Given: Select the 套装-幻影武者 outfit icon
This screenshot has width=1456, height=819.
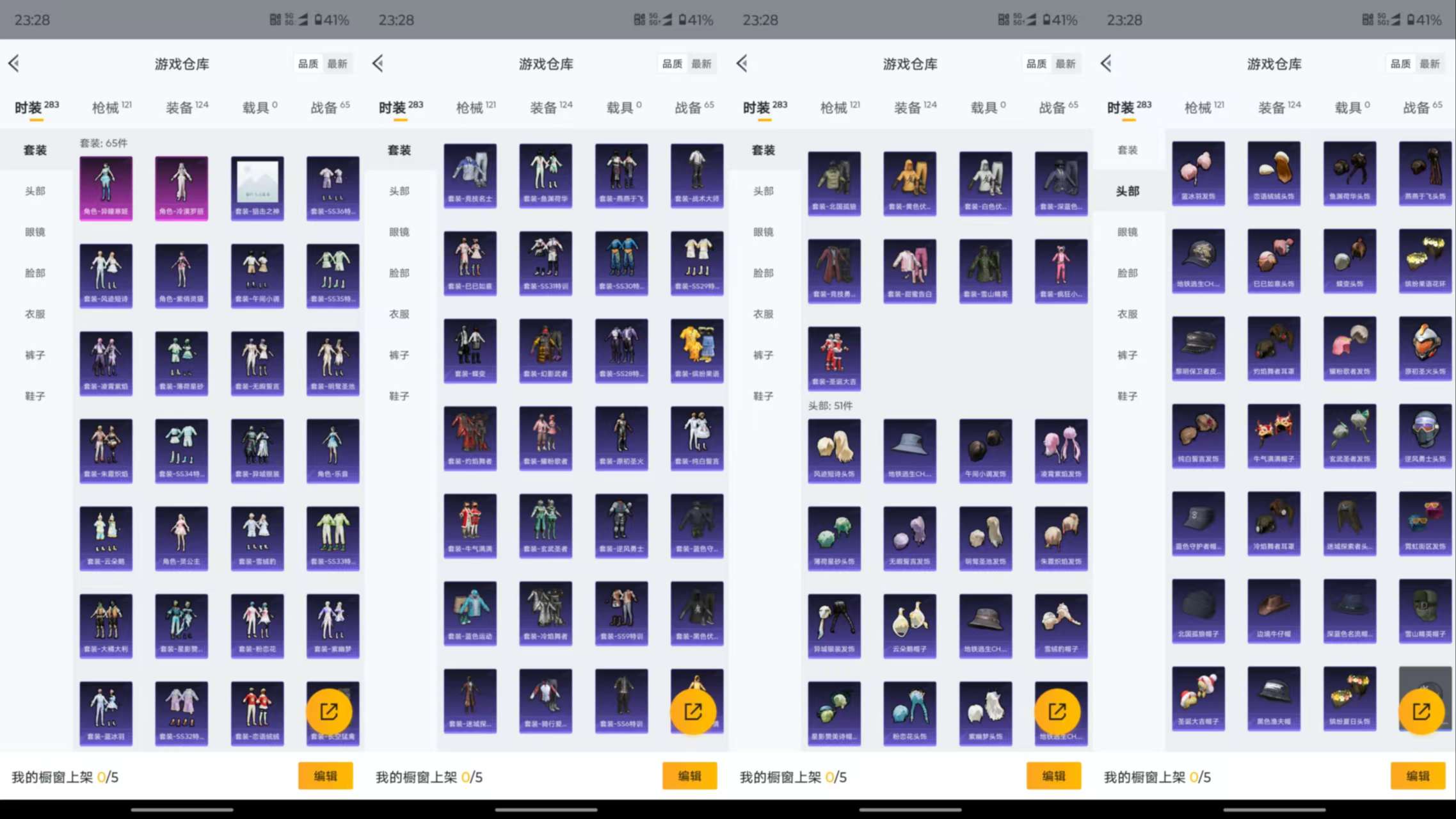Looking at the screenshot, I should [545, 350].
